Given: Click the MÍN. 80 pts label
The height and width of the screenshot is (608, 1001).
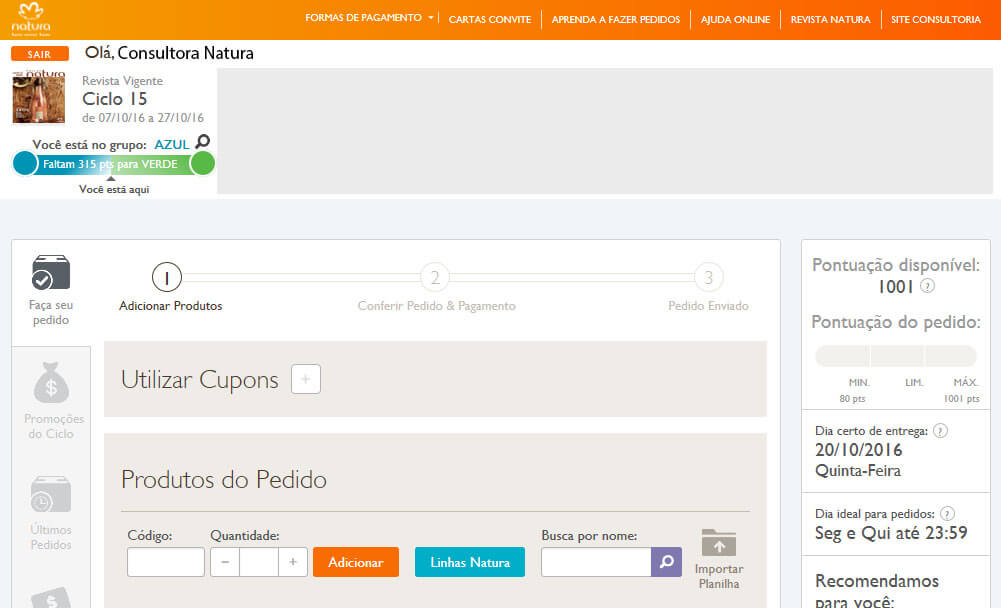Looking at the screenshot, I should pyautogui.click(x=854, y=390).
